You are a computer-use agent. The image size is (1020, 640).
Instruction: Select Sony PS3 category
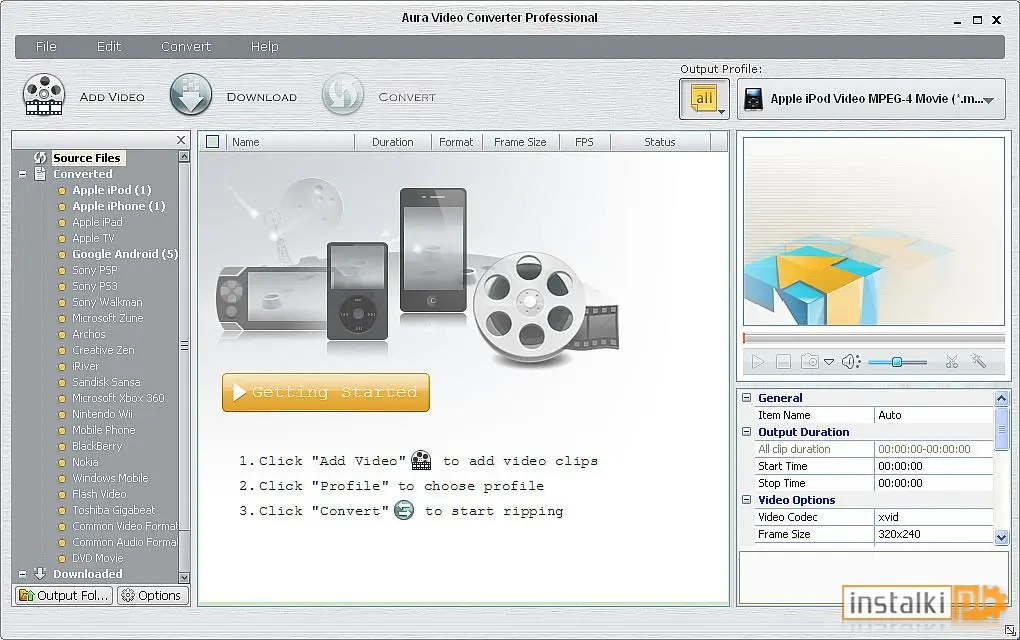pos(95,286)
